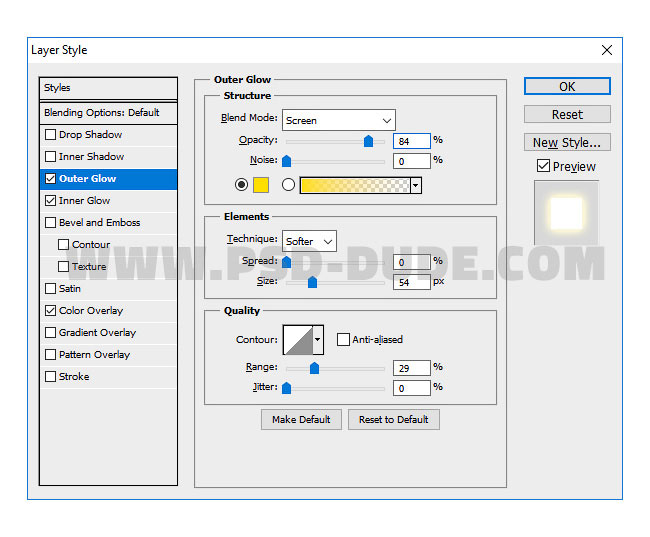
Task: Click the yellow-to-transparent gradient bar
Action: [x=355, y=185]
